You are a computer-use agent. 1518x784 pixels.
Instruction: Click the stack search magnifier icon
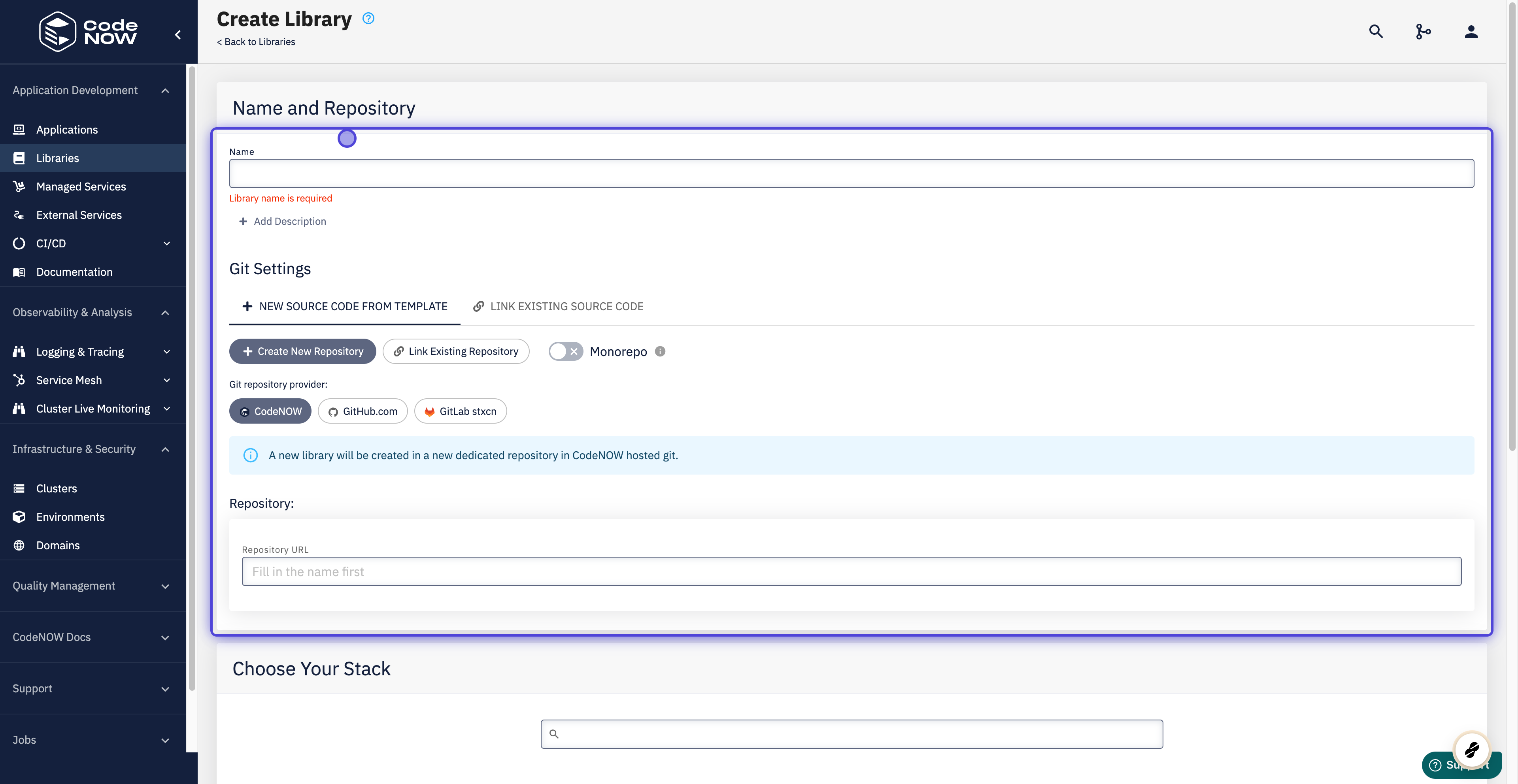pyautogui.click(x=554, y=734)
